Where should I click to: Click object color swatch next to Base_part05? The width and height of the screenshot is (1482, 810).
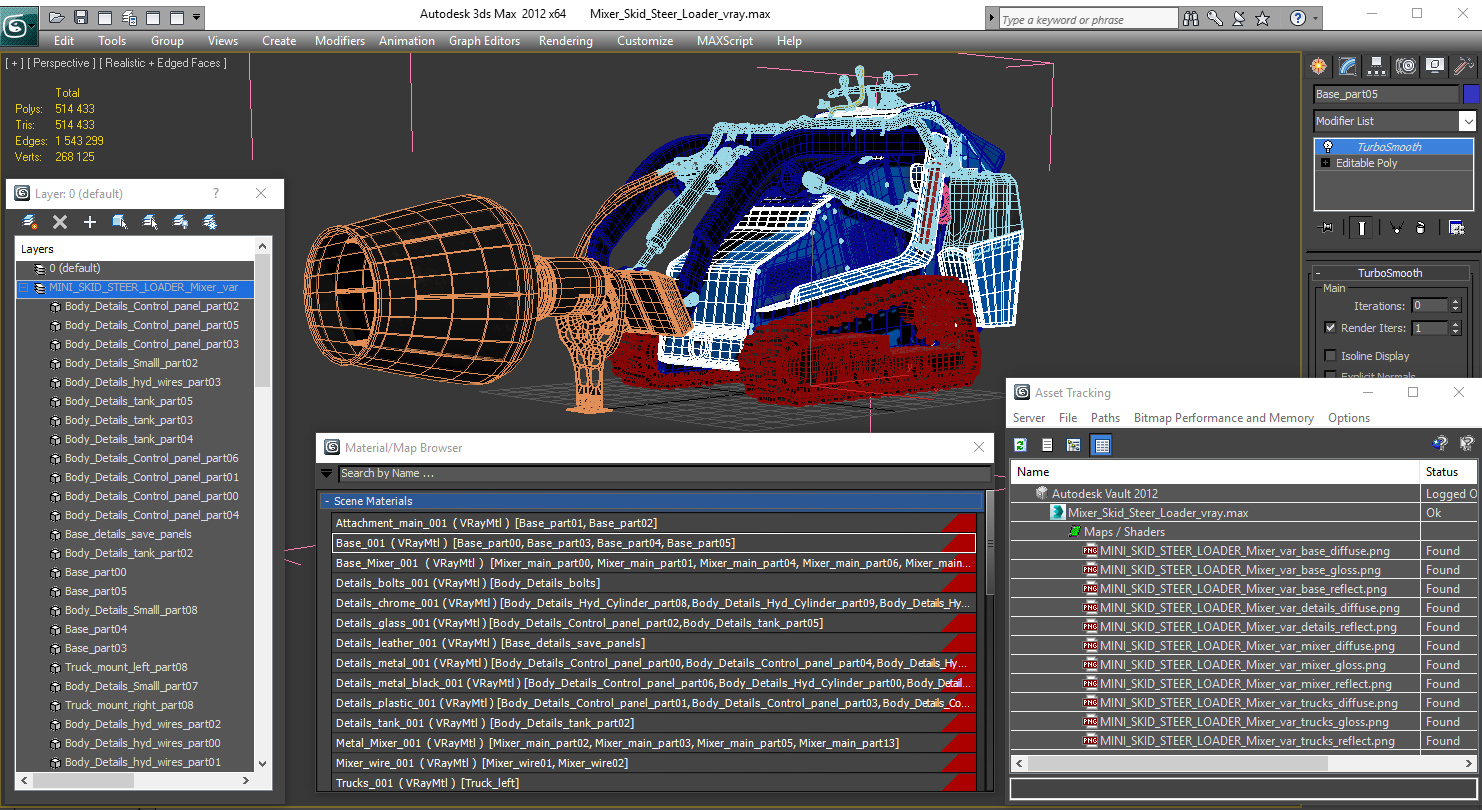click(1470, 94)
